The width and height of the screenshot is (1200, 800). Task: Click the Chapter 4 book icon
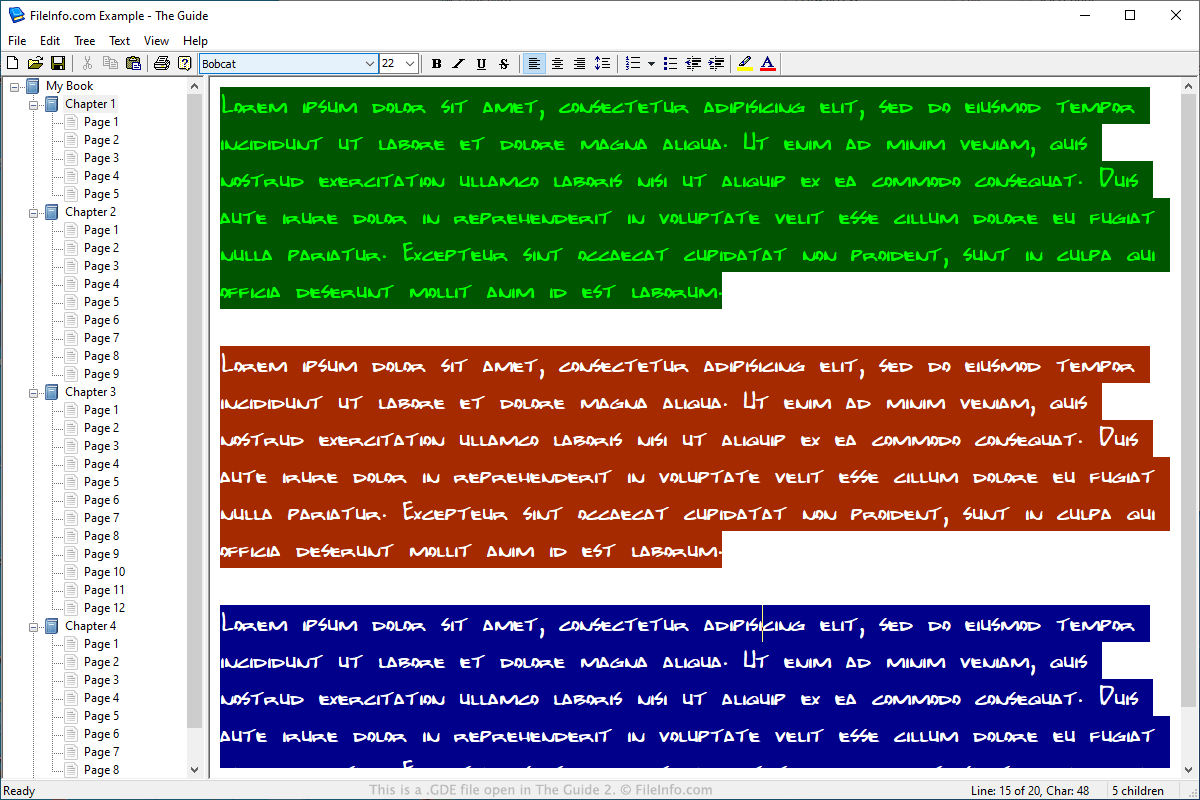click(52, 626)
